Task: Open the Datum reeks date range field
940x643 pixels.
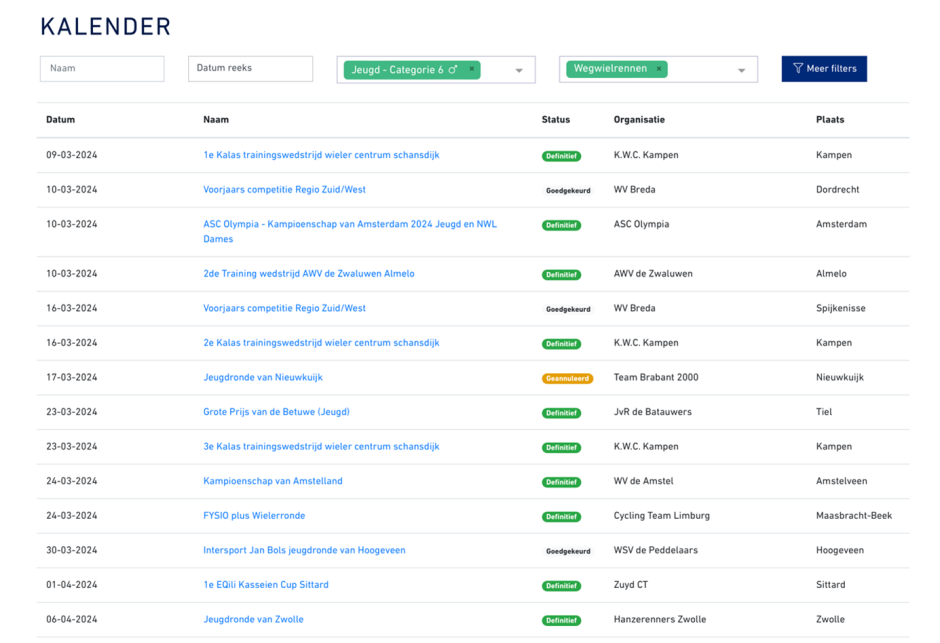Action: pyautogui.click(x=250, y=69)
